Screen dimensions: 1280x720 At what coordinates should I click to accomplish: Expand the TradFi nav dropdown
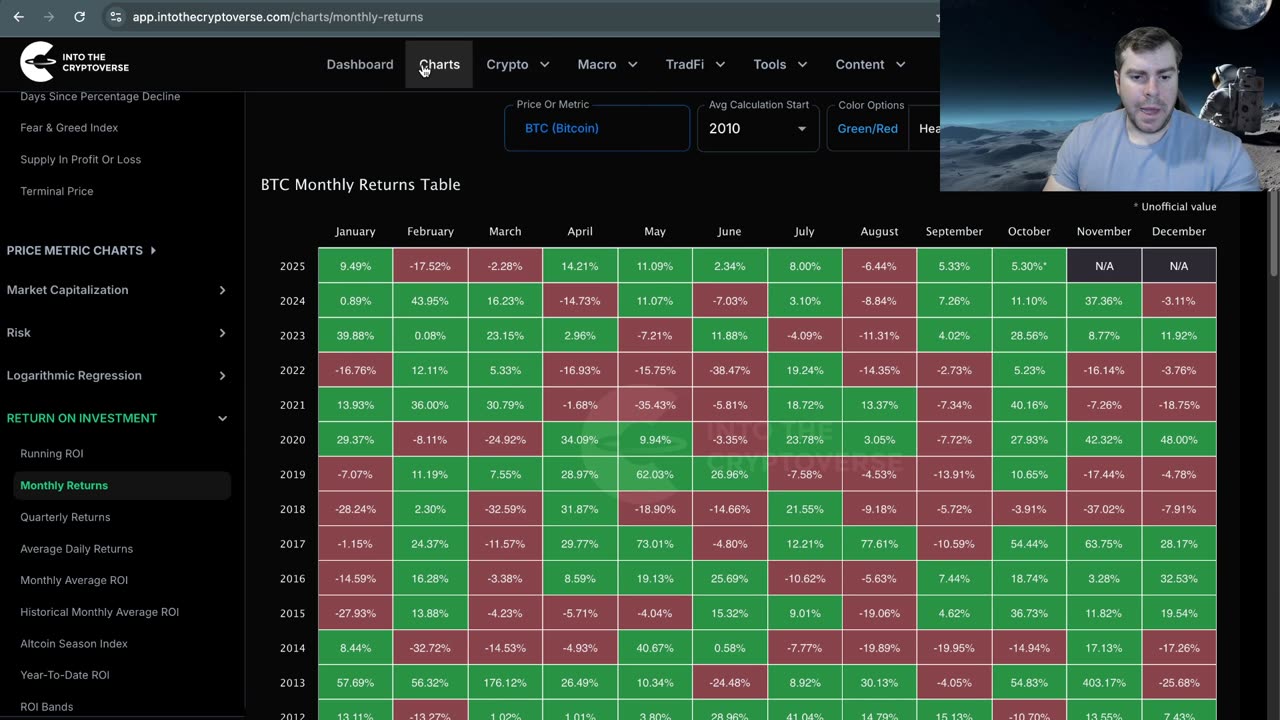click(695, 64)
